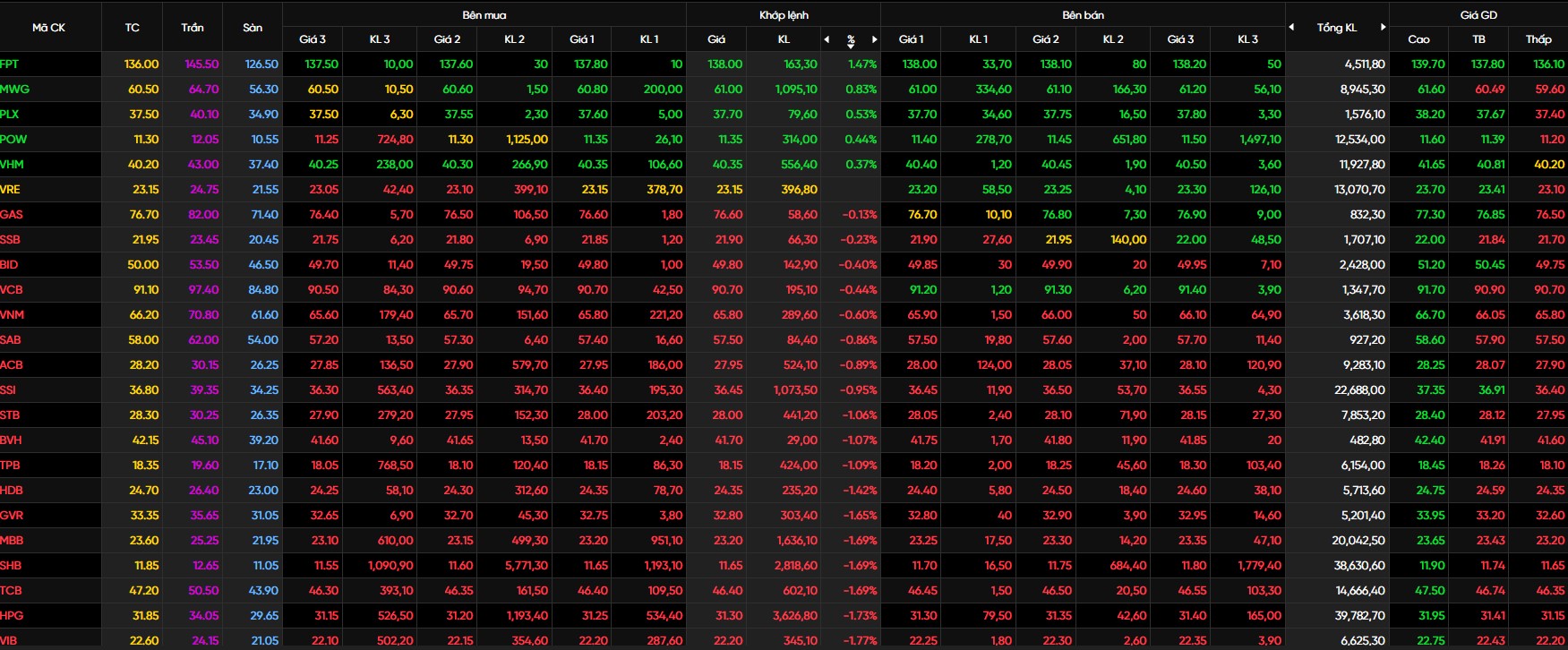Click the Khớp lệnh group header
Screen dimensions: 1568x650
tap(784, 15)
